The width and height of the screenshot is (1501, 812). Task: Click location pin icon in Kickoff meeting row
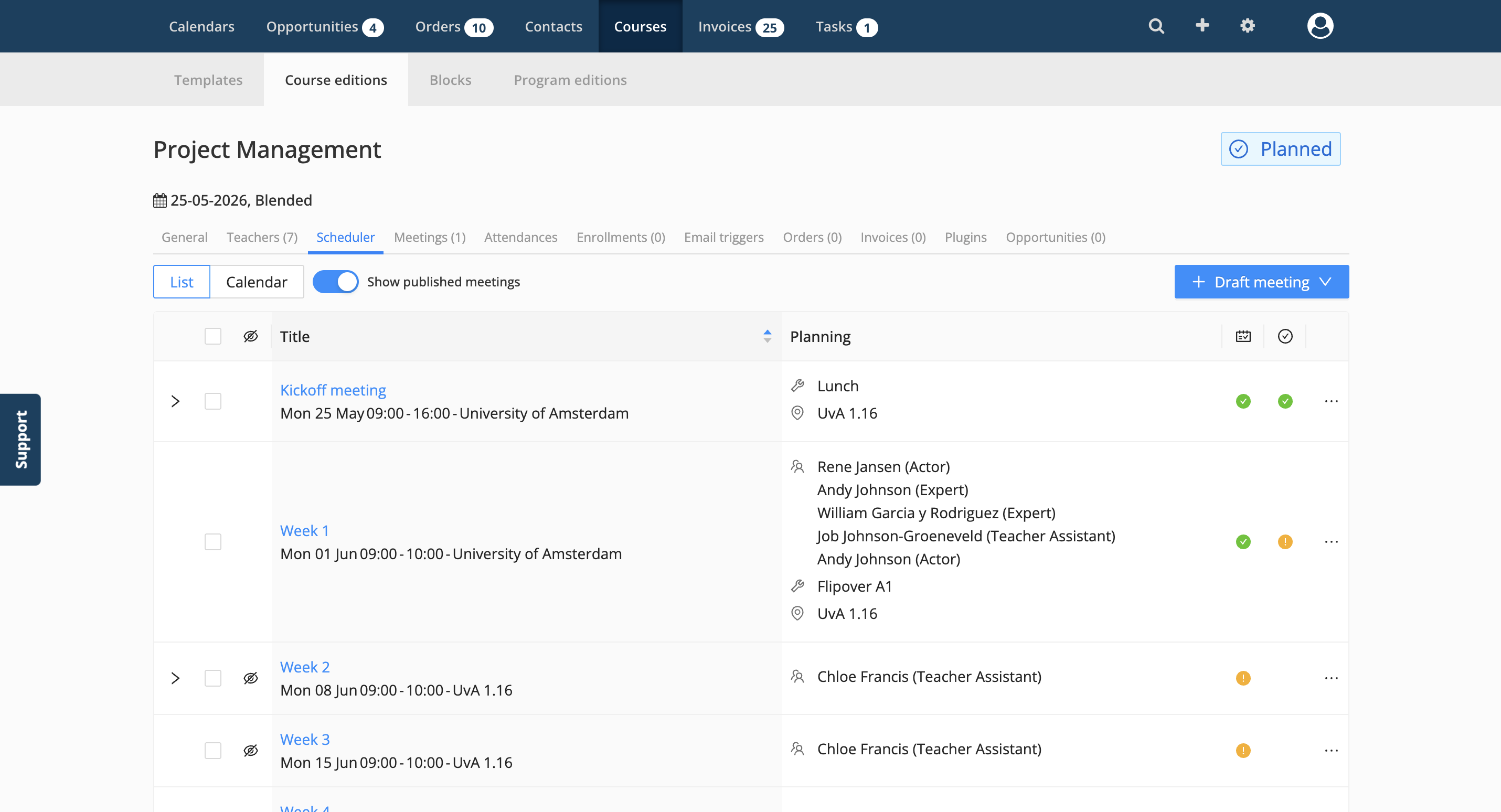click(797, 413)
